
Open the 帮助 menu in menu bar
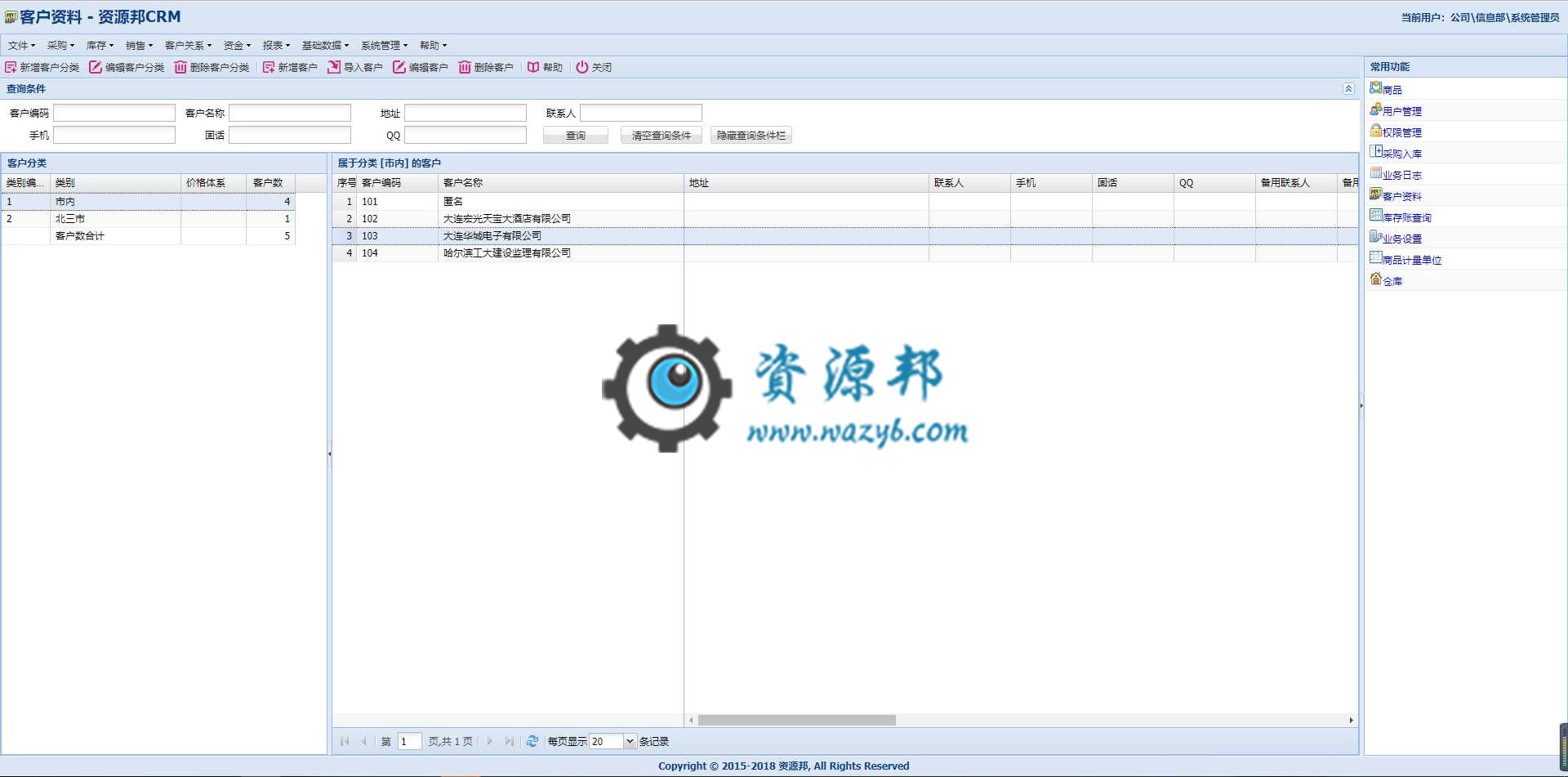click(433, 45)
